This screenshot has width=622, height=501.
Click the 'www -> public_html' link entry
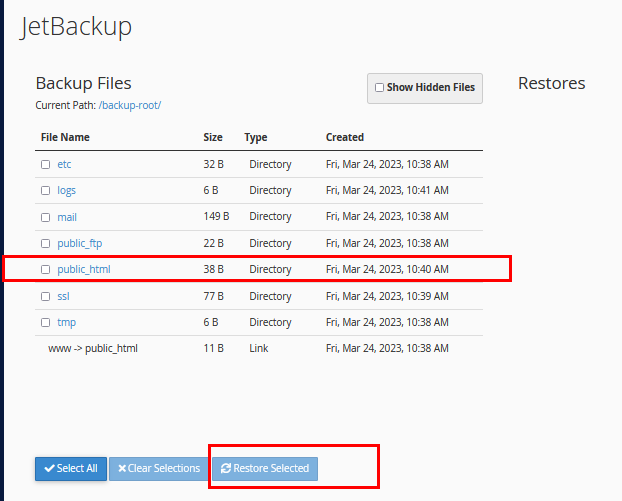93,348
